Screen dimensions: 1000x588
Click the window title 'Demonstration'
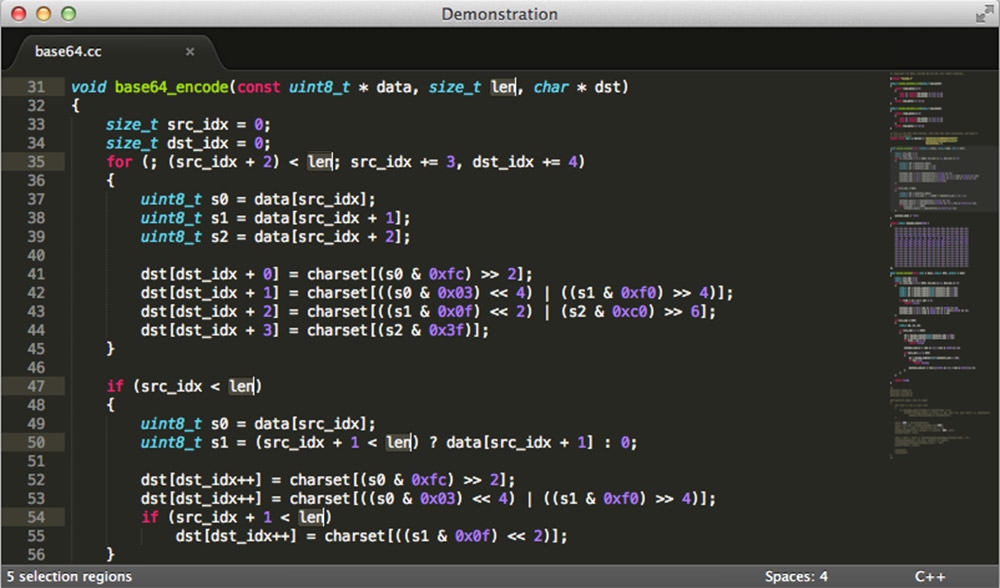[499, 14]
